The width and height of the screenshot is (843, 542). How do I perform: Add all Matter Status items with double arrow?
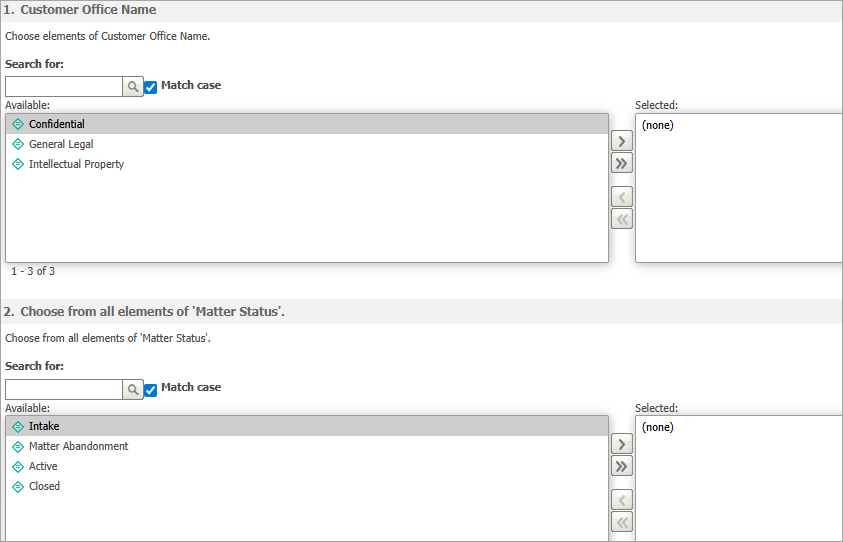pos(621,466)
